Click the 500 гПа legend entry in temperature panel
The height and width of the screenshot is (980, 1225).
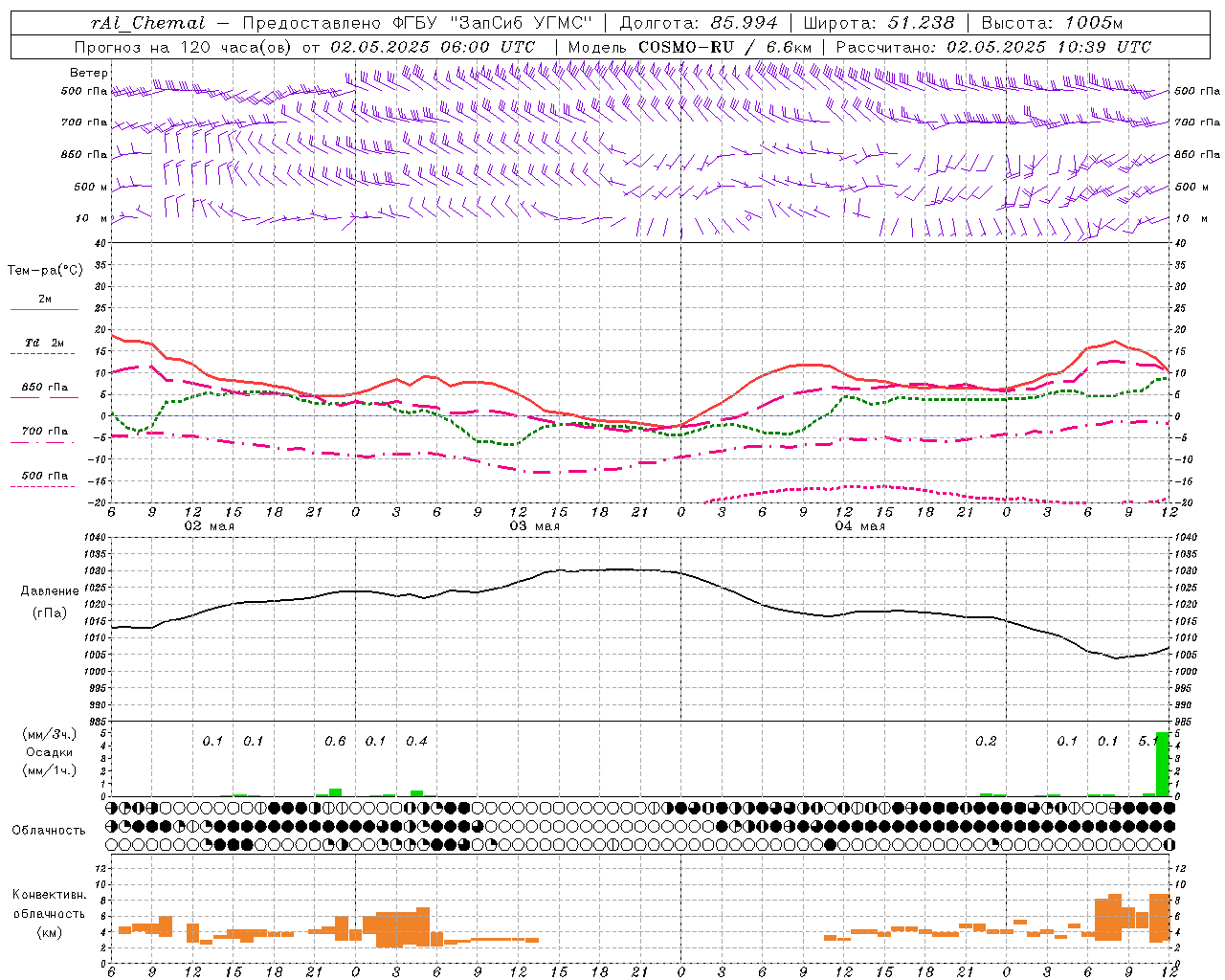[45, 476]
